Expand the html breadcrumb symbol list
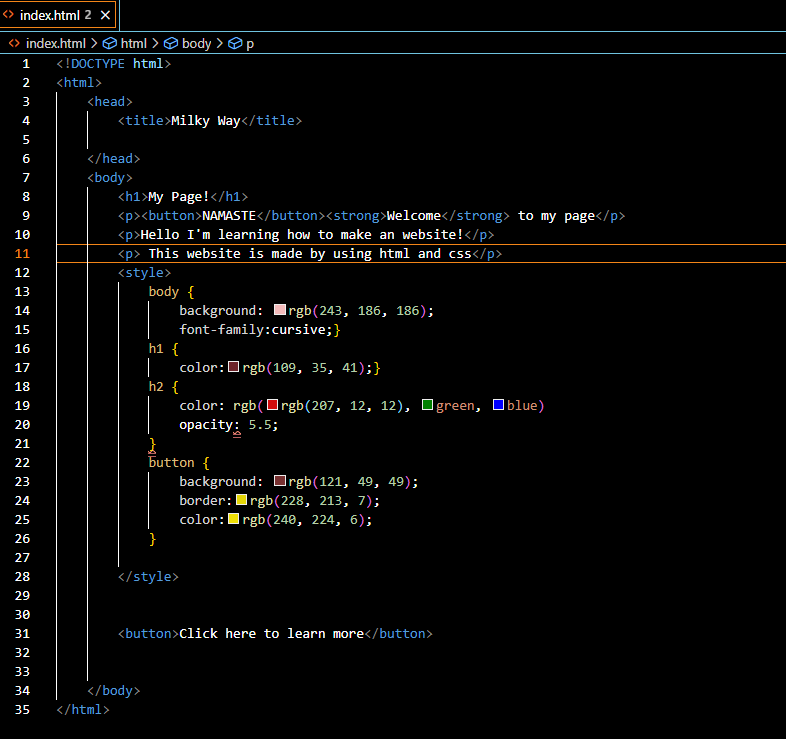This screenshot has width=786, height=739. click(133, 43)
